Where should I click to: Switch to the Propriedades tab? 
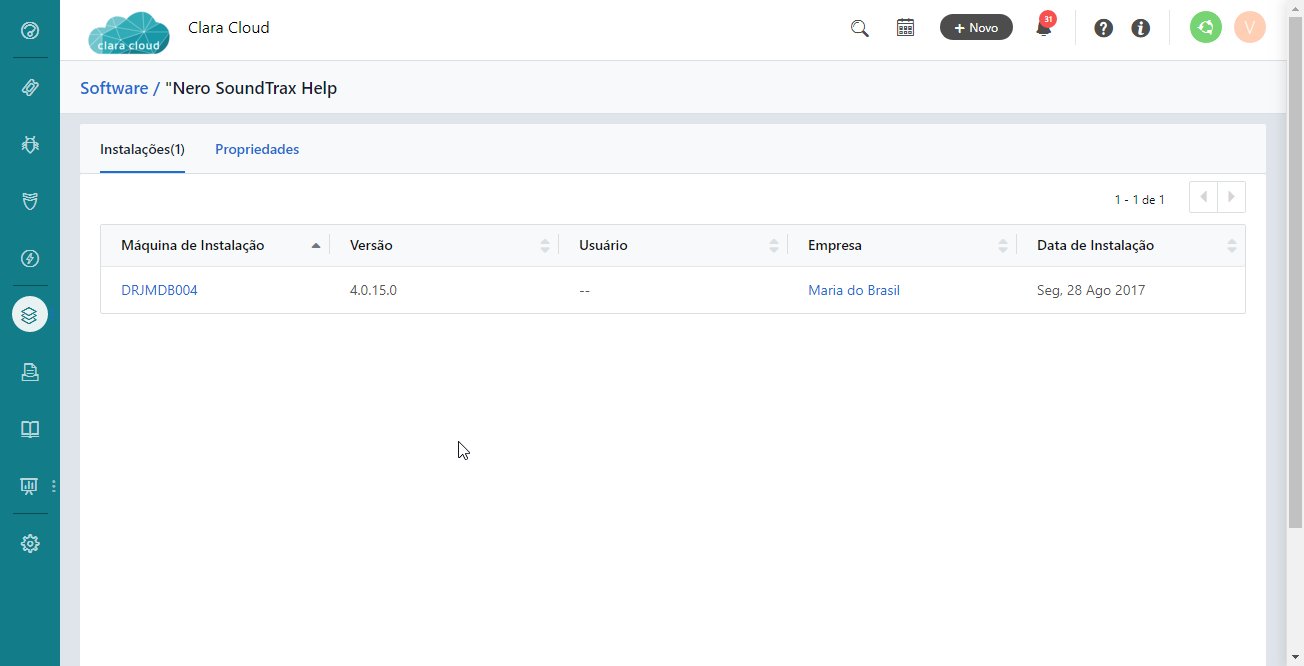click(x=257, y=149)
